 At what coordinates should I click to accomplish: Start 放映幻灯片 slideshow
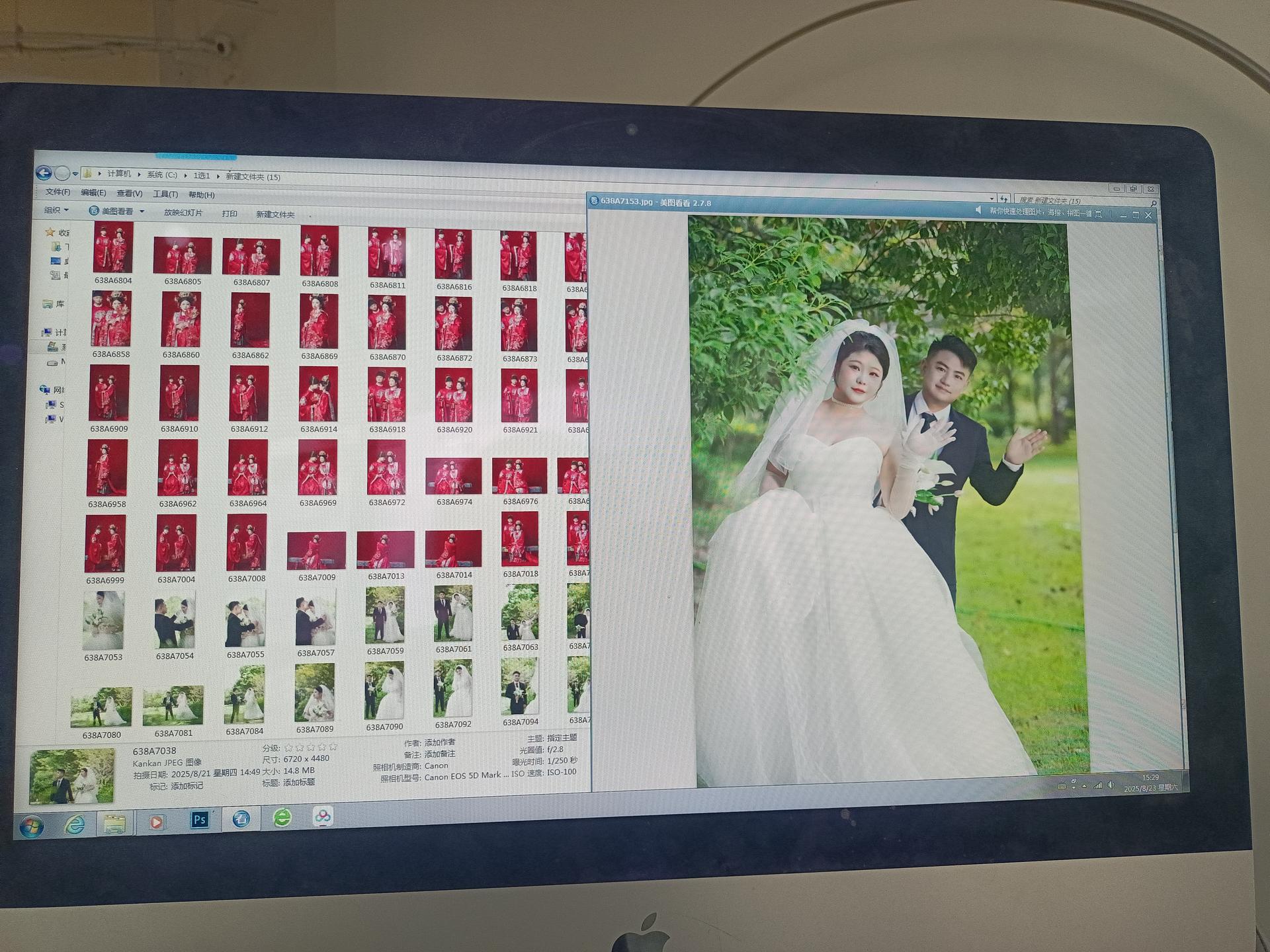(x=183, y=213)
